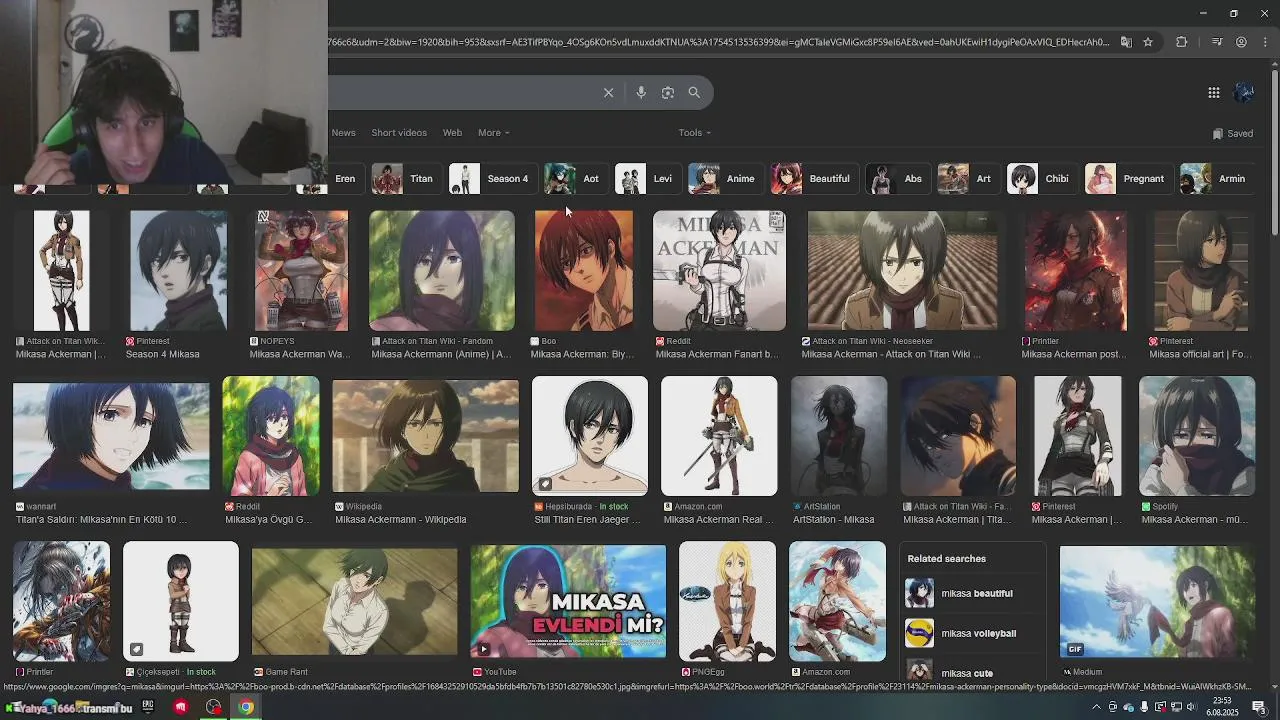Select the Armin filter chip

[1215, 179]
